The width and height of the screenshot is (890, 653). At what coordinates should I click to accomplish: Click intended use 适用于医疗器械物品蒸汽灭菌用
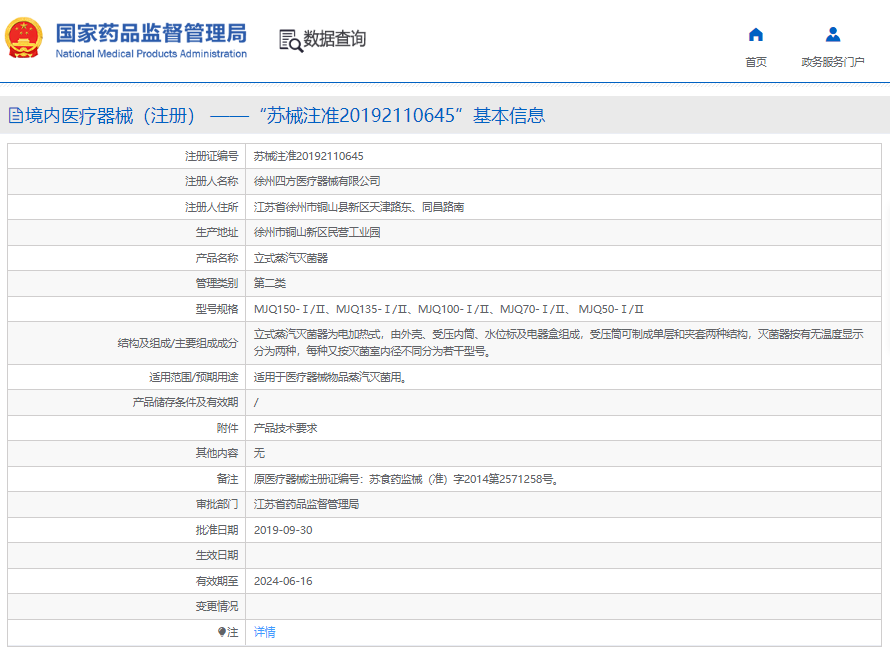[330, 377]
